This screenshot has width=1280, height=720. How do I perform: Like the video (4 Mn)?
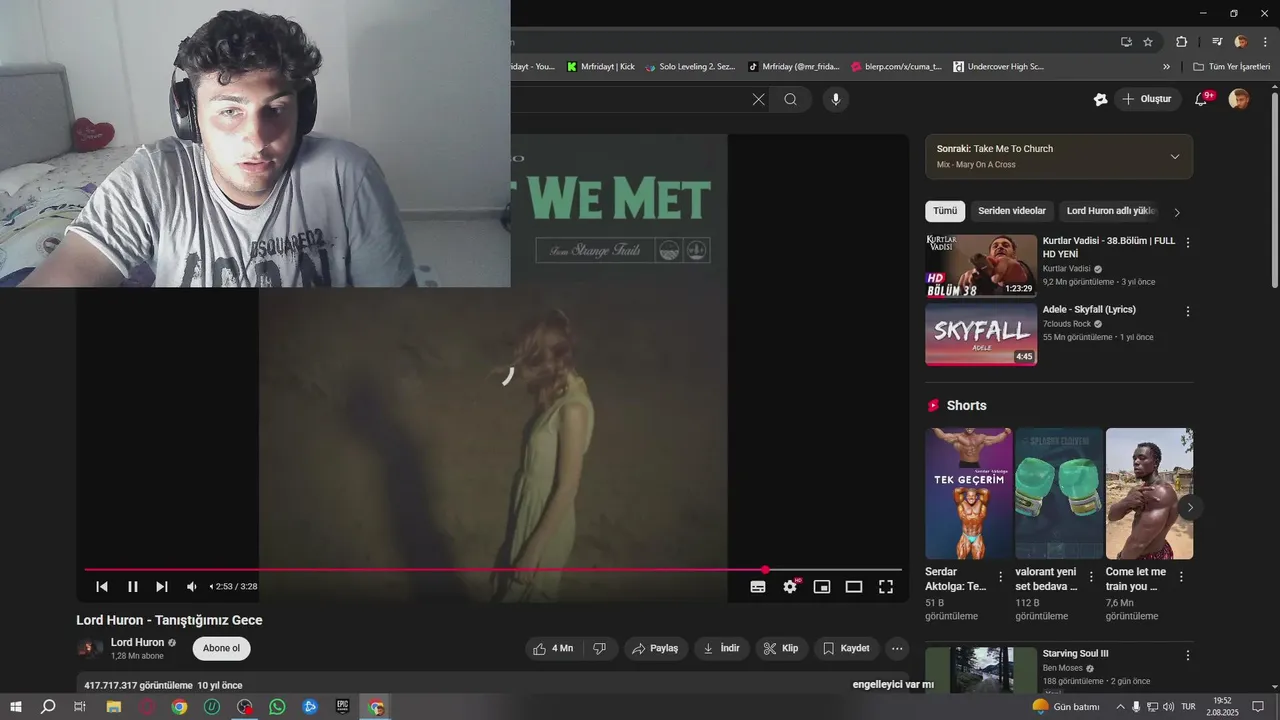553,648
